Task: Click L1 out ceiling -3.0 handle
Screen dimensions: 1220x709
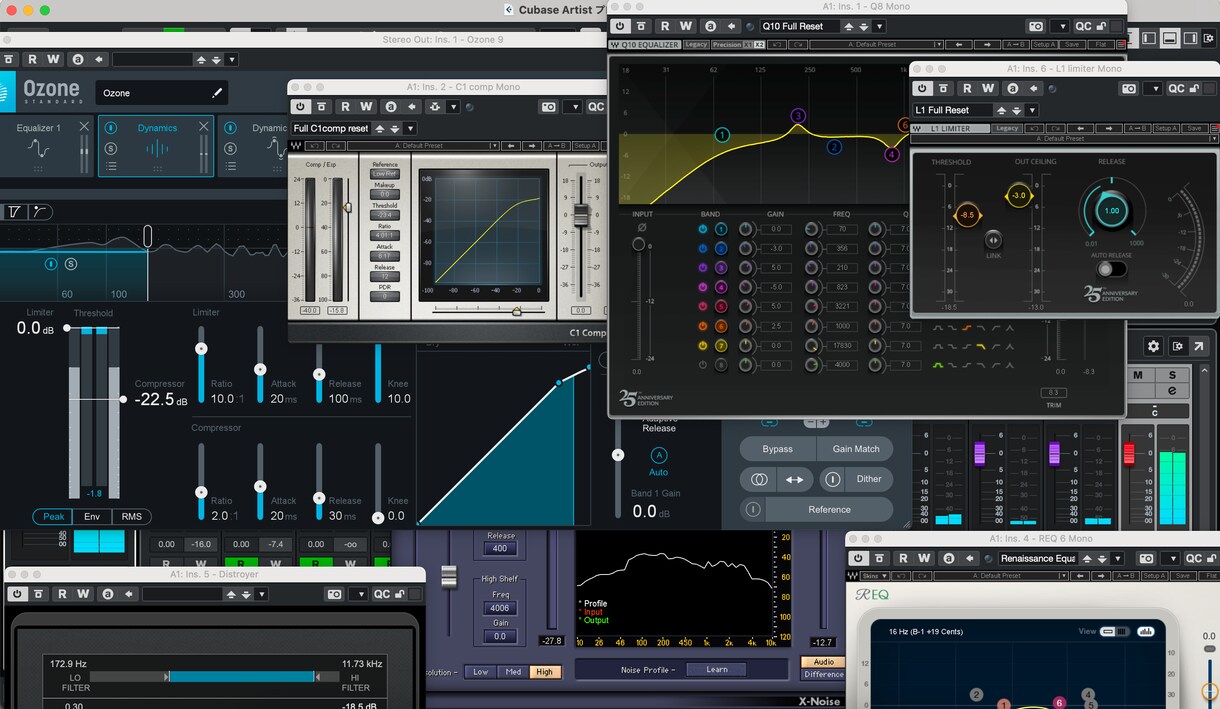Action: 1019,195
